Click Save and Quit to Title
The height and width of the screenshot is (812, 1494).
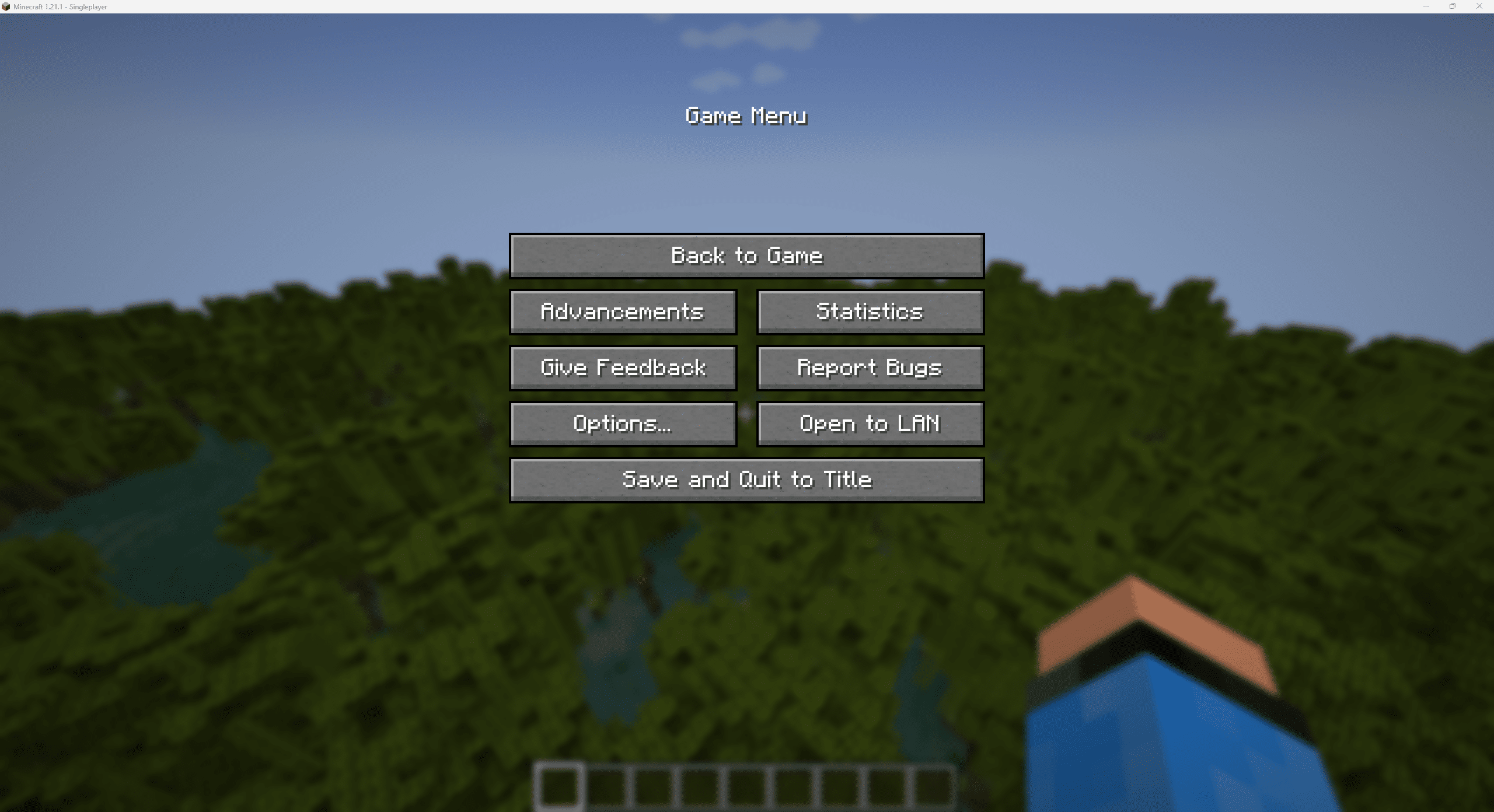coord(747,479)
